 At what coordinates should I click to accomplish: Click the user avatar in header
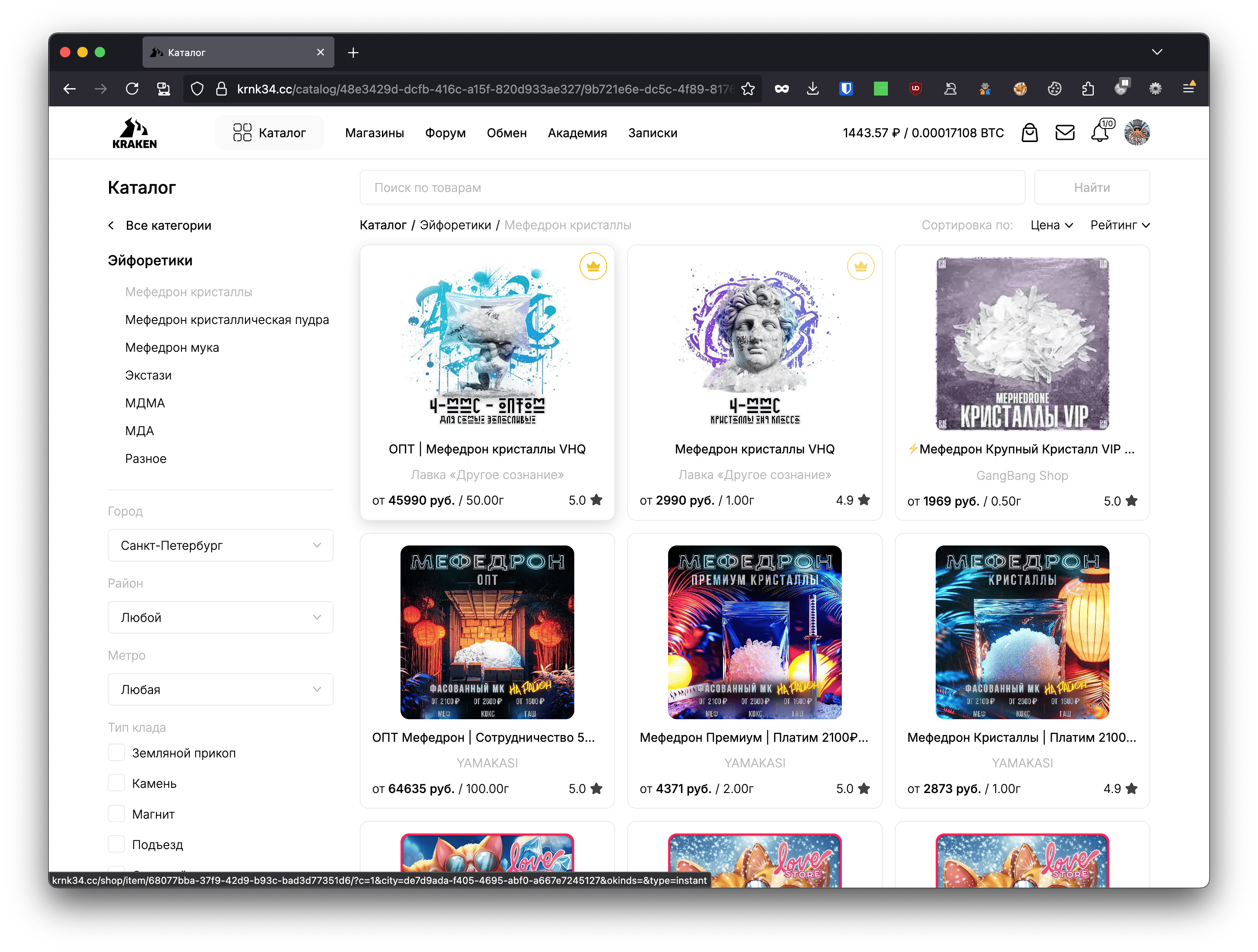(1137, 133)
